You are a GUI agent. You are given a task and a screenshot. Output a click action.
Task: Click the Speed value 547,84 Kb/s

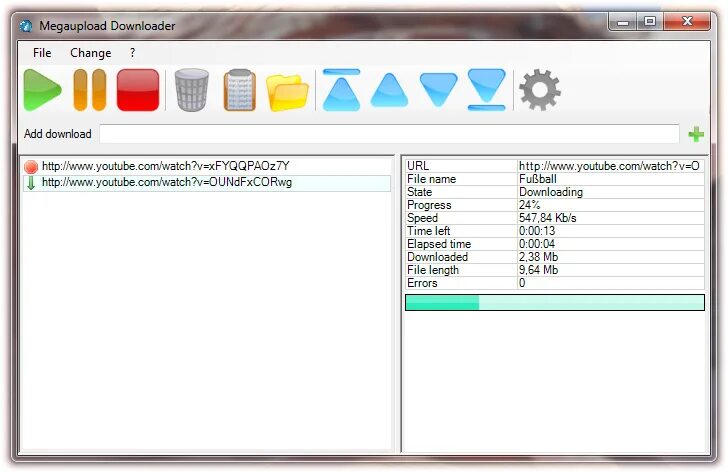tap(547, 218)
